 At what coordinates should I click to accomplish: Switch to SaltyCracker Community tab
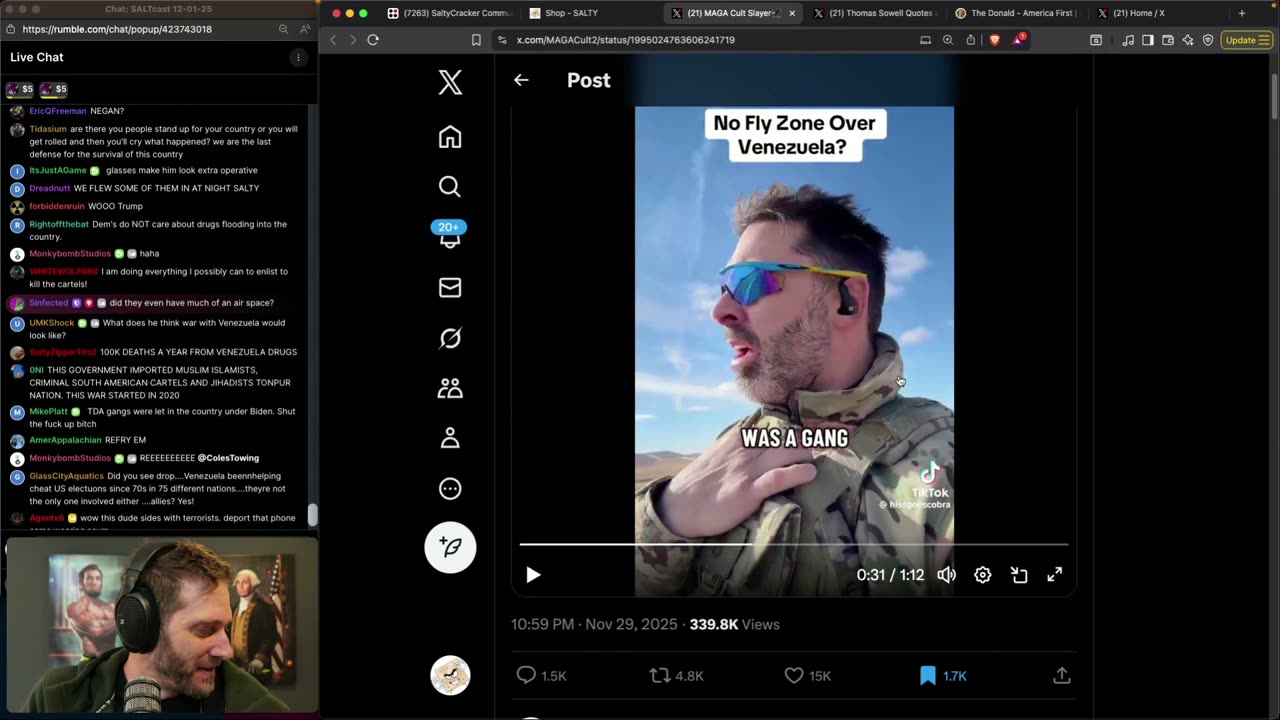tap(449, 13)
